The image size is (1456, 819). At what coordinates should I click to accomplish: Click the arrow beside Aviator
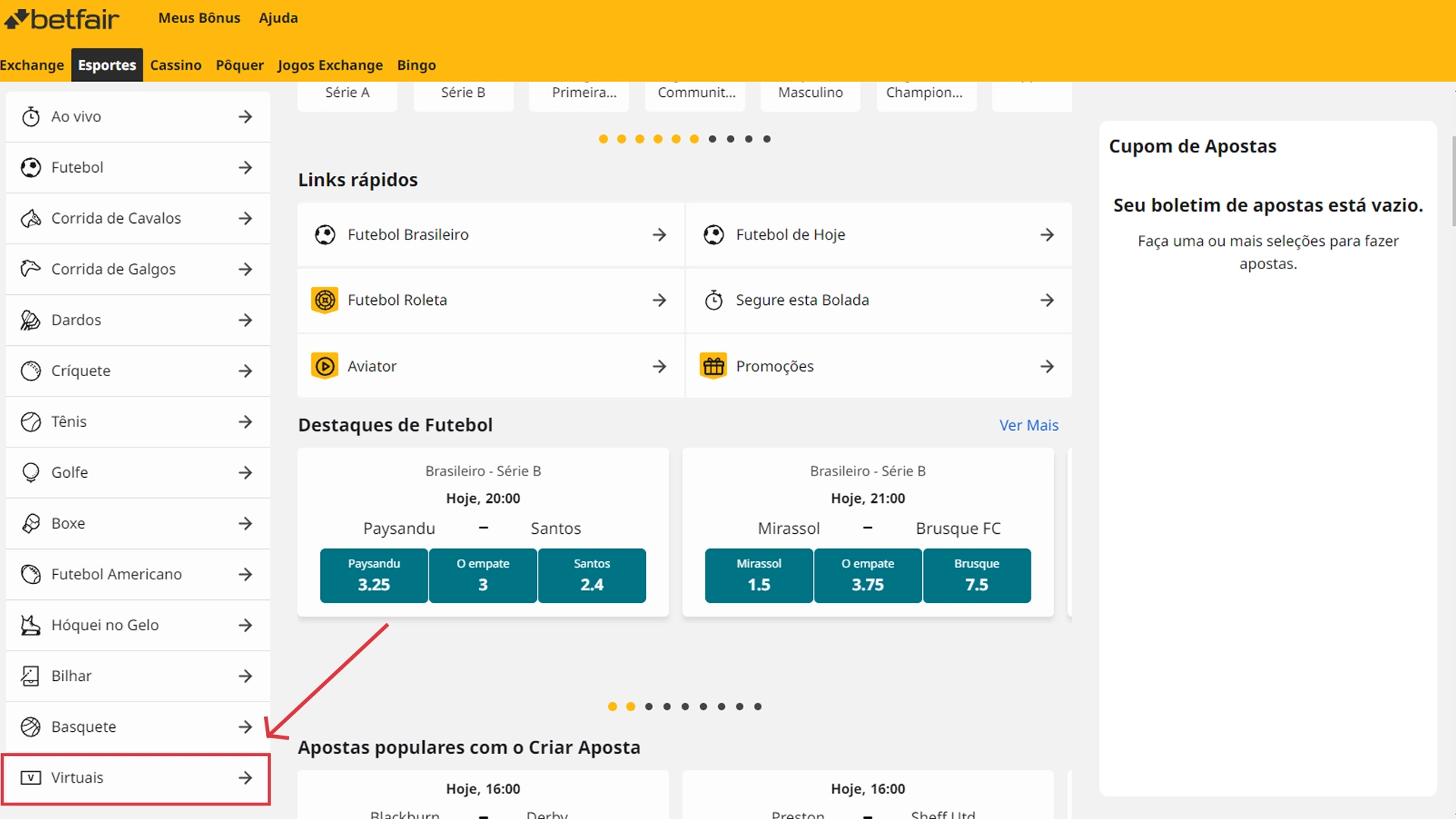click(x=659, y=366)
